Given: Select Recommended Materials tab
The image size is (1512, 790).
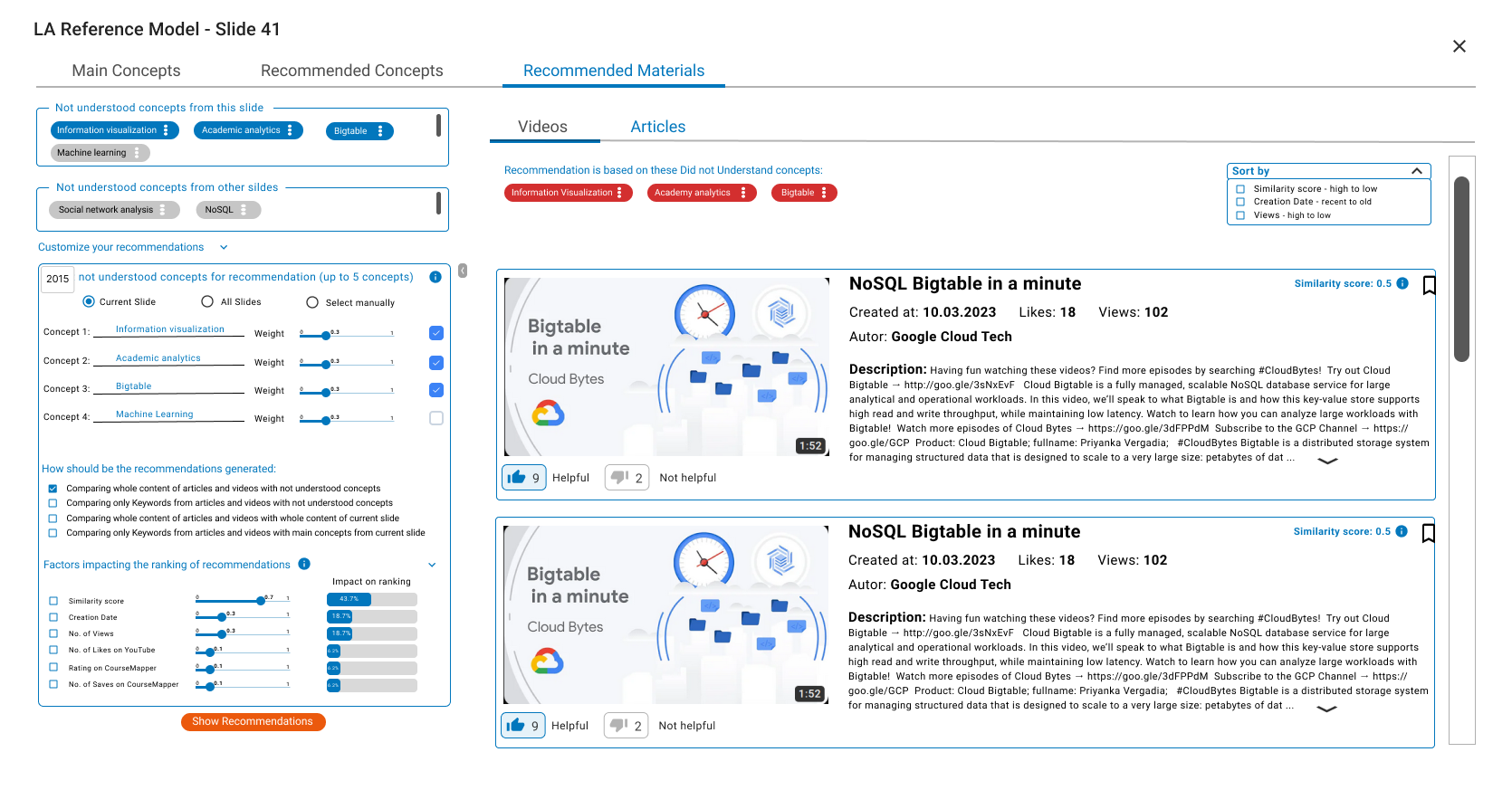Looking at the screenshot, I should point(614,71).
